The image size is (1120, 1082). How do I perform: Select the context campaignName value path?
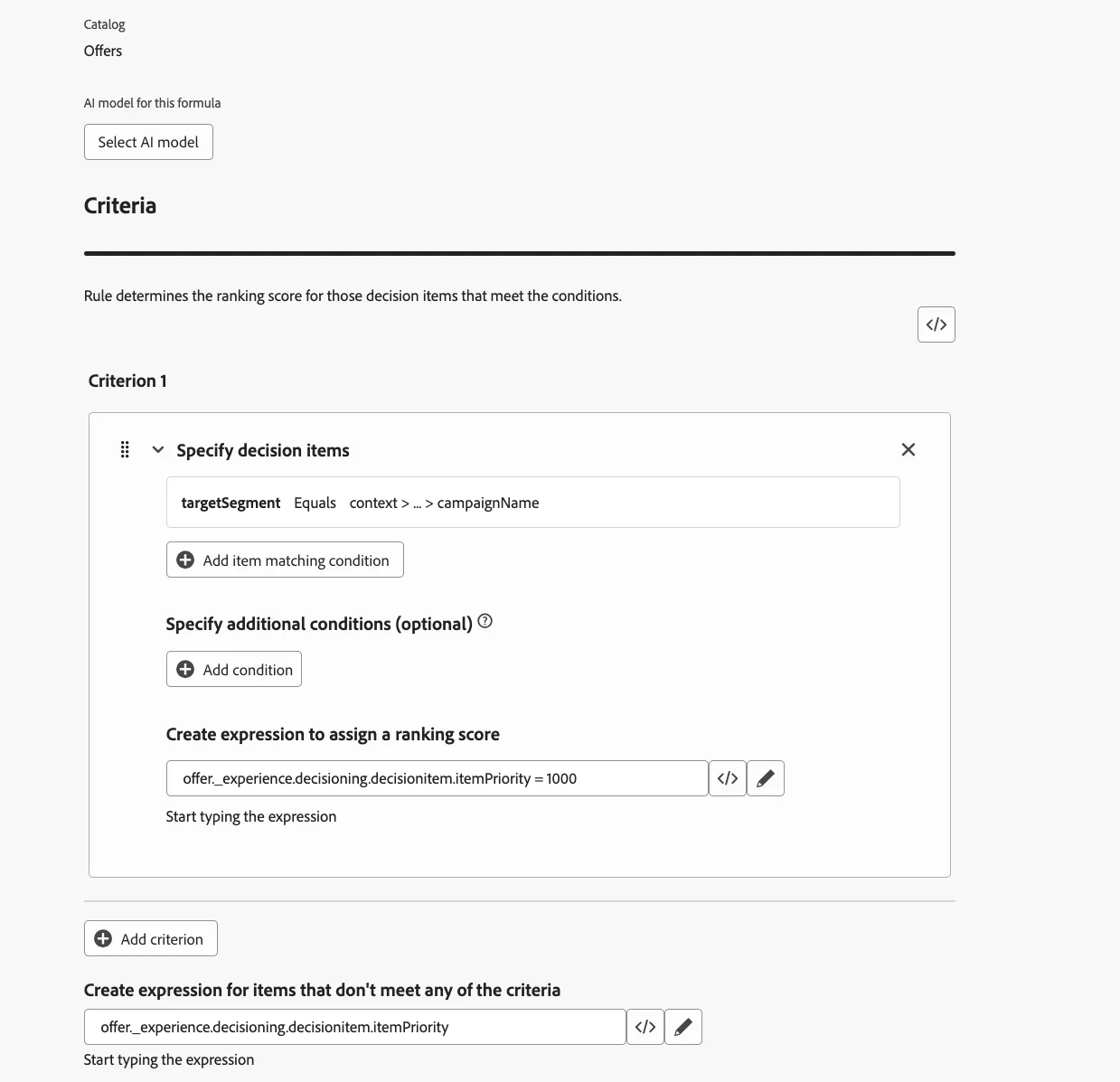[x=444, y=503]
